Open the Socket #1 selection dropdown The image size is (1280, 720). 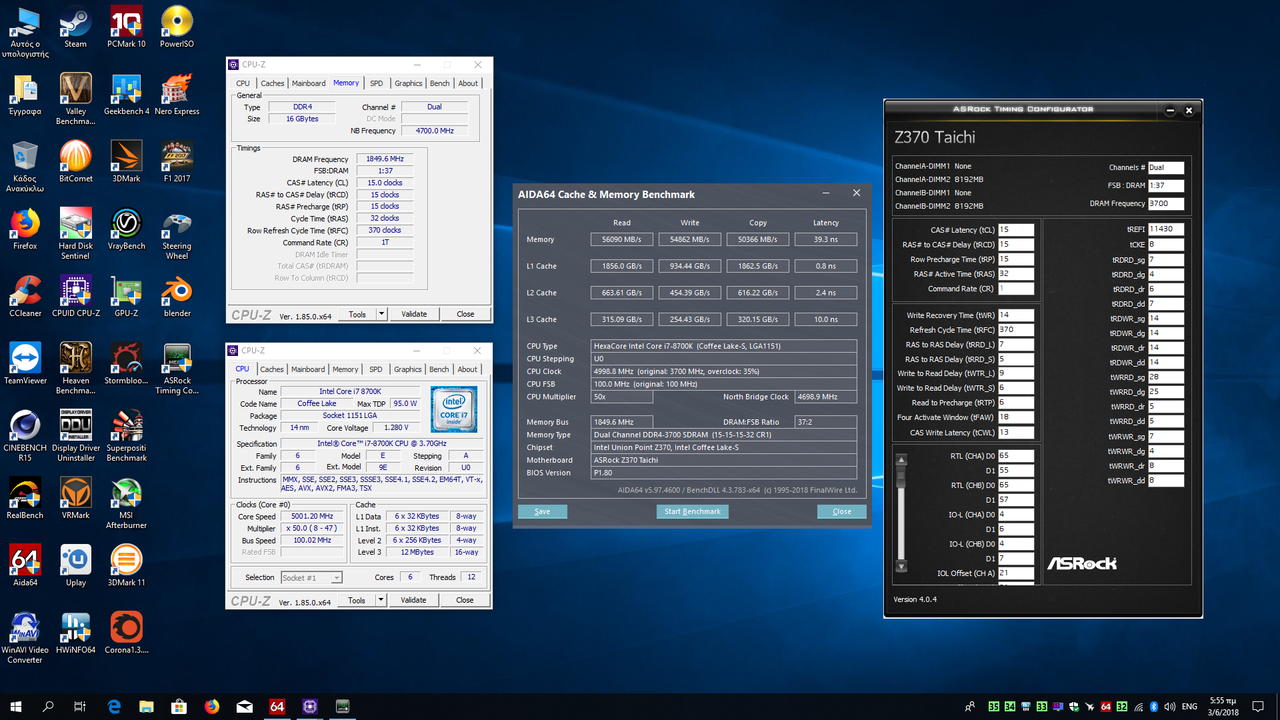point(309,577)
